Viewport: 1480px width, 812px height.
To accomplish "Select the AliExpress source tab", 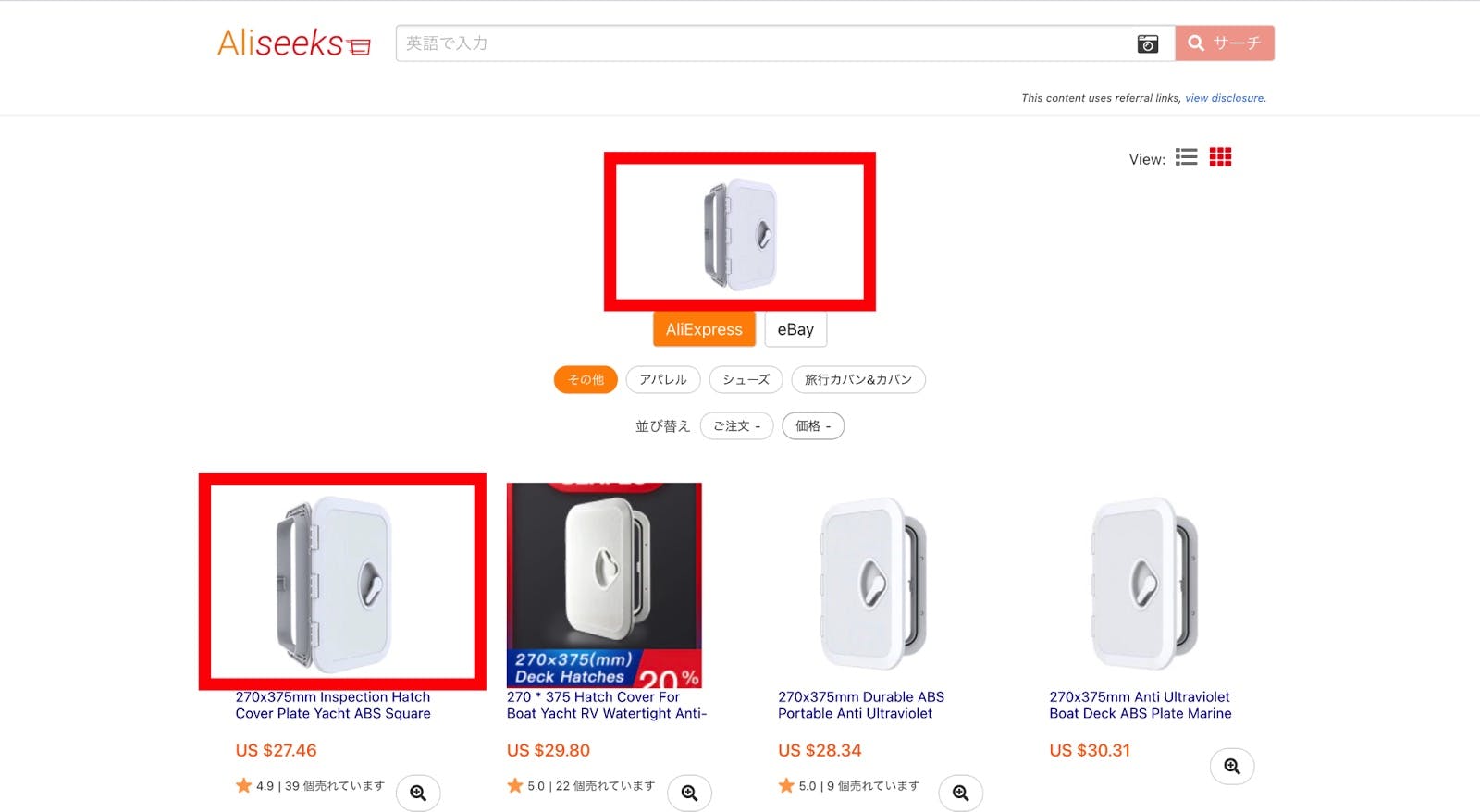I will (704, 329).
